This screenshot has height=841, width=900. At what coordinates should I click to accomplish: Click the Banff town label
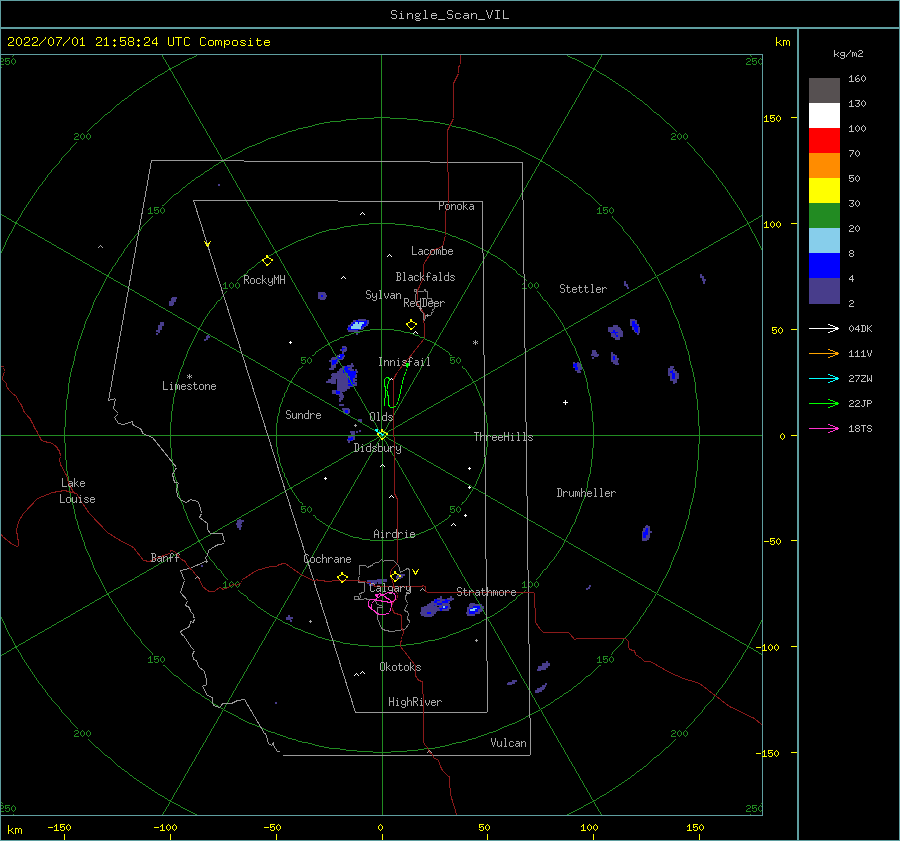tap(165, 557)
